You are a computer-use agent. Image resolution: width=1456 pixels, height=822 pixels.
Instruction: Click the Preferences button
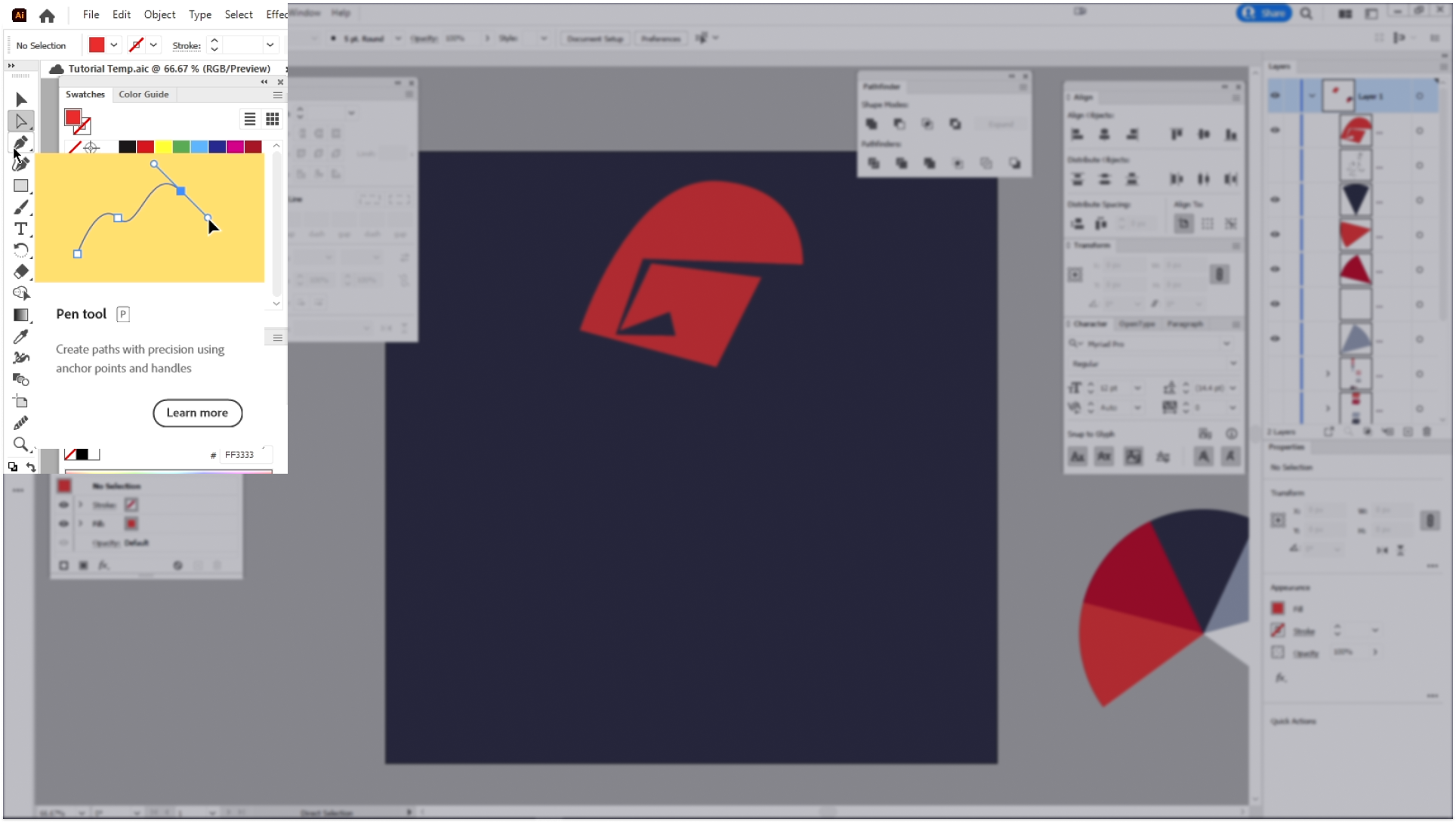click(x=661, y=39)
